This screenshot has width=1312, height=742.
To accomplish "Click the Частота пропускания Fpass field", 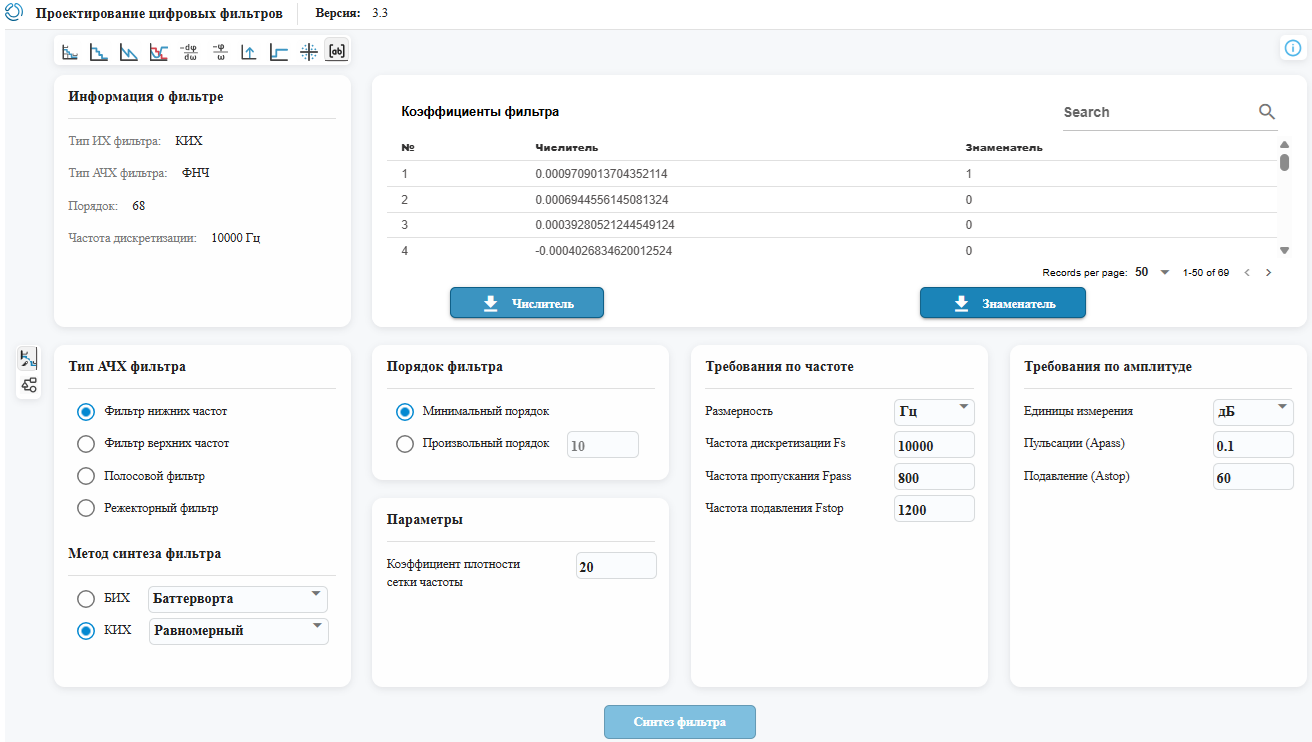I will (x=934, y=477).
